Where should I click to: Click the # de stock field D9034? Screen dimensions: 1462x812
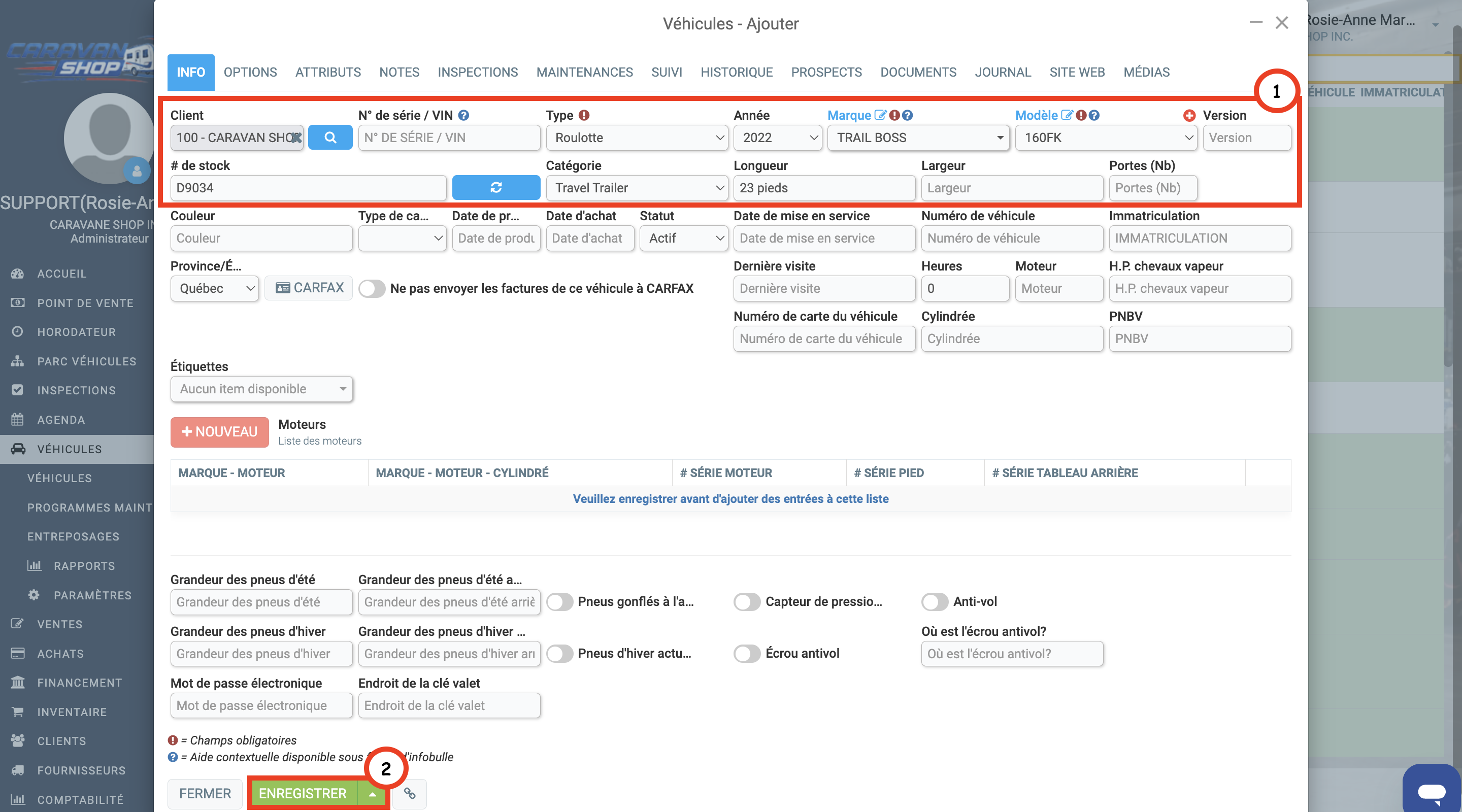pos(308,188)
